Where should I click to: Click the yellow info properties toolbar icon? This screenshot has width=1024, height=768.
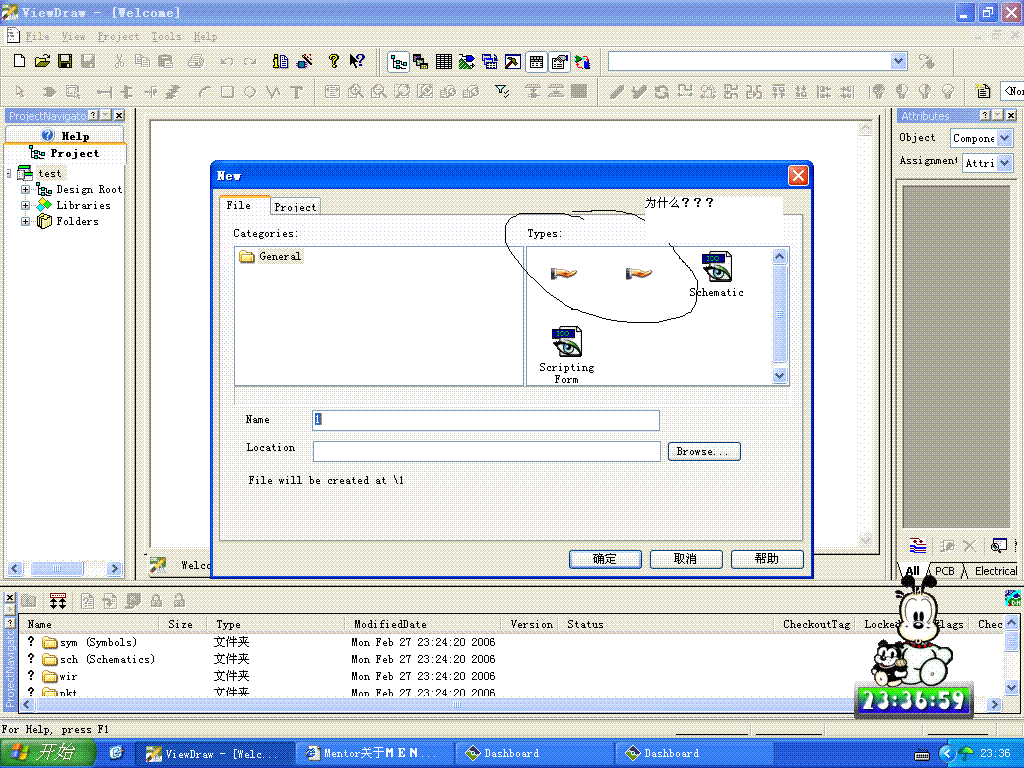281,61
